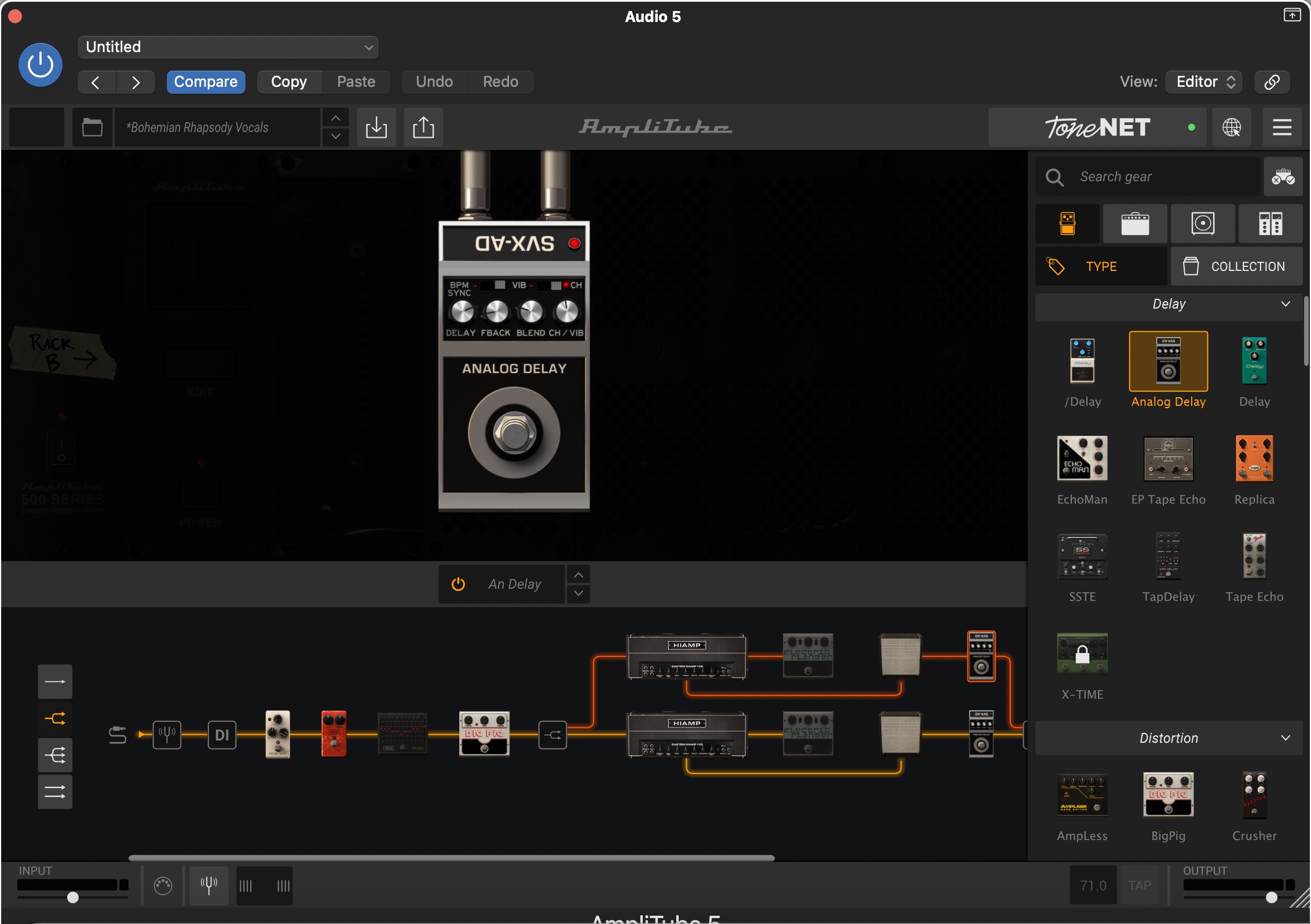Switch to the amplifiers gear tab

(x=1135, y=223)
